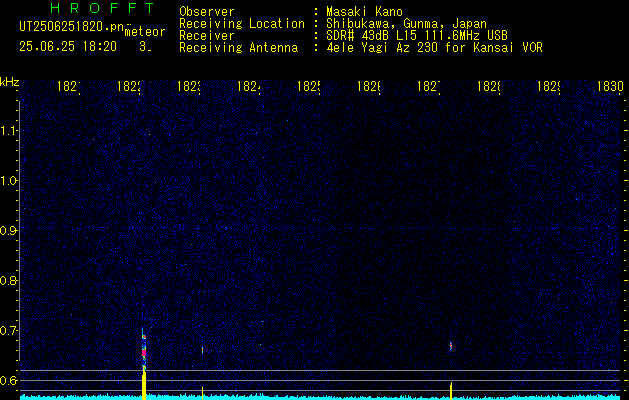629x400 pixels.
Task: Click the 0.6 kHz axis value
Action: click(x=8, y=380)
